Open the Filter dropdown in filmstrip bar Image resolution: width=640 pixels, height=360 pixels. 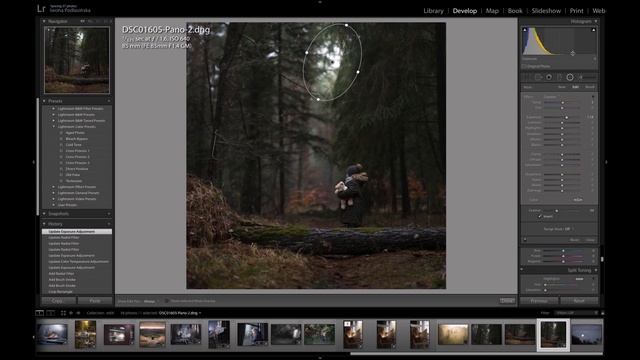pyautogui.click(x=576, y=313)
